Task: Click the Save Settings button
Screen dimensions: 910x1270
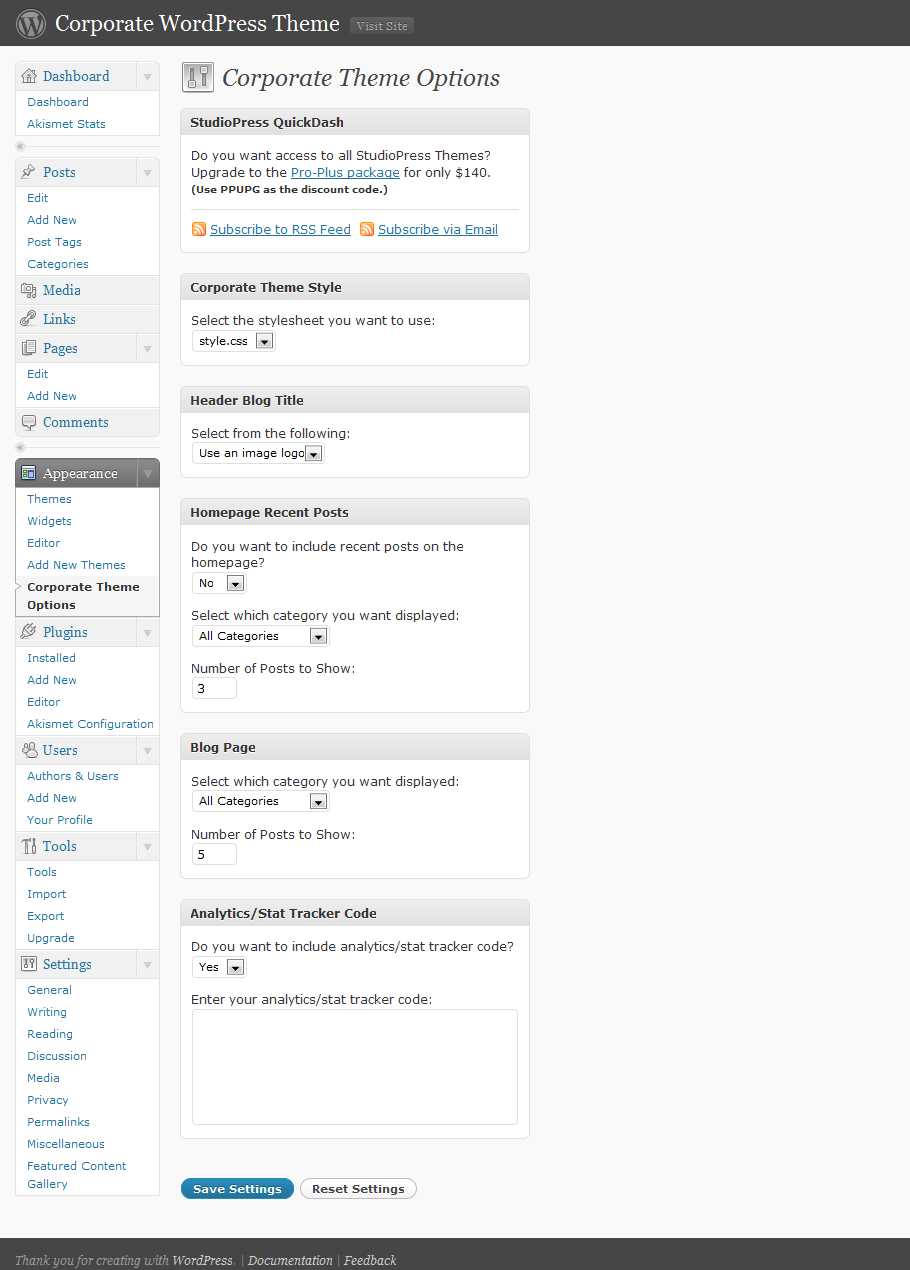Action: click(x=237, y=1189)
